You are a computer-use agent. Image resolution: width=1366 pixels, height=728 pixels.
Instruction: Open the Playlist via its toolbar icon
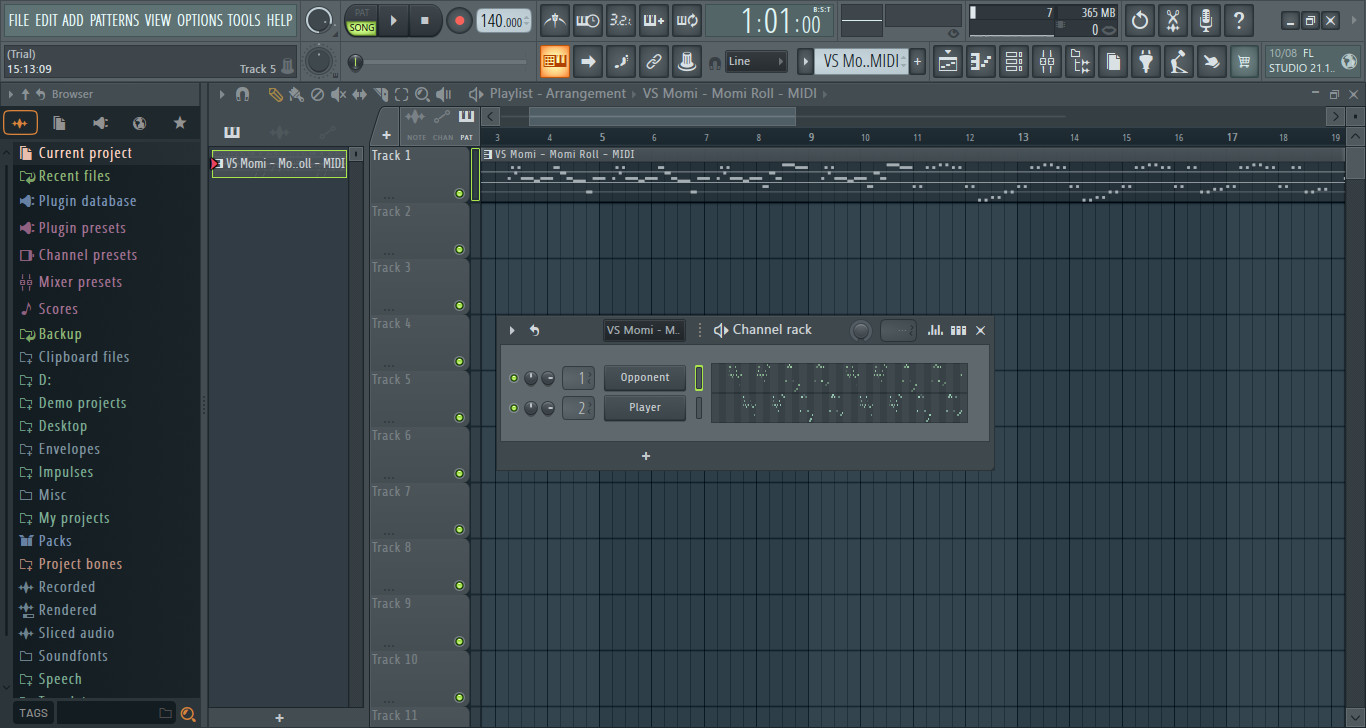coord(947,61)
